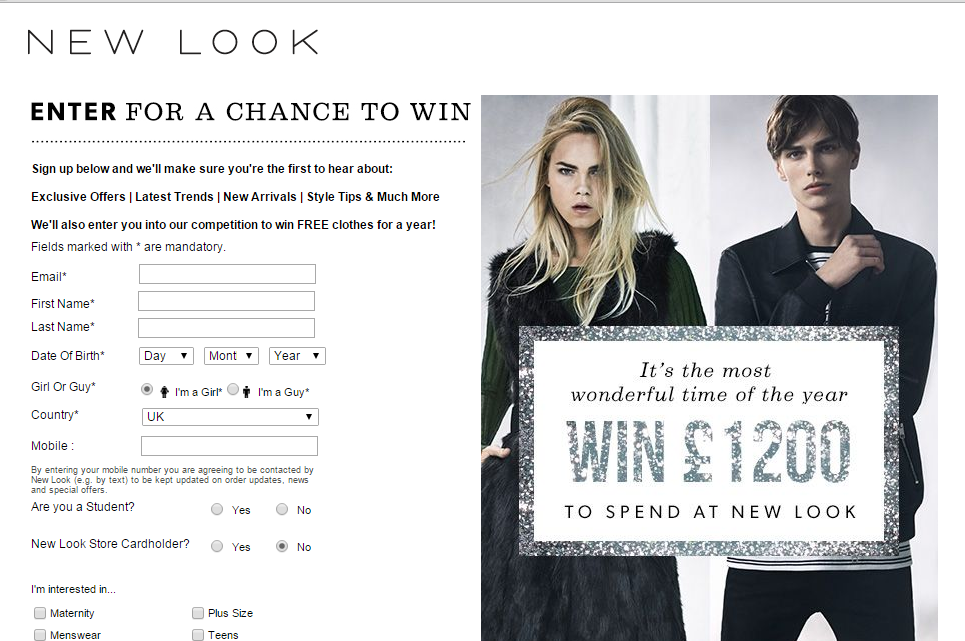
Task: Click the New Look logo
Action: (x=173, y=42)
